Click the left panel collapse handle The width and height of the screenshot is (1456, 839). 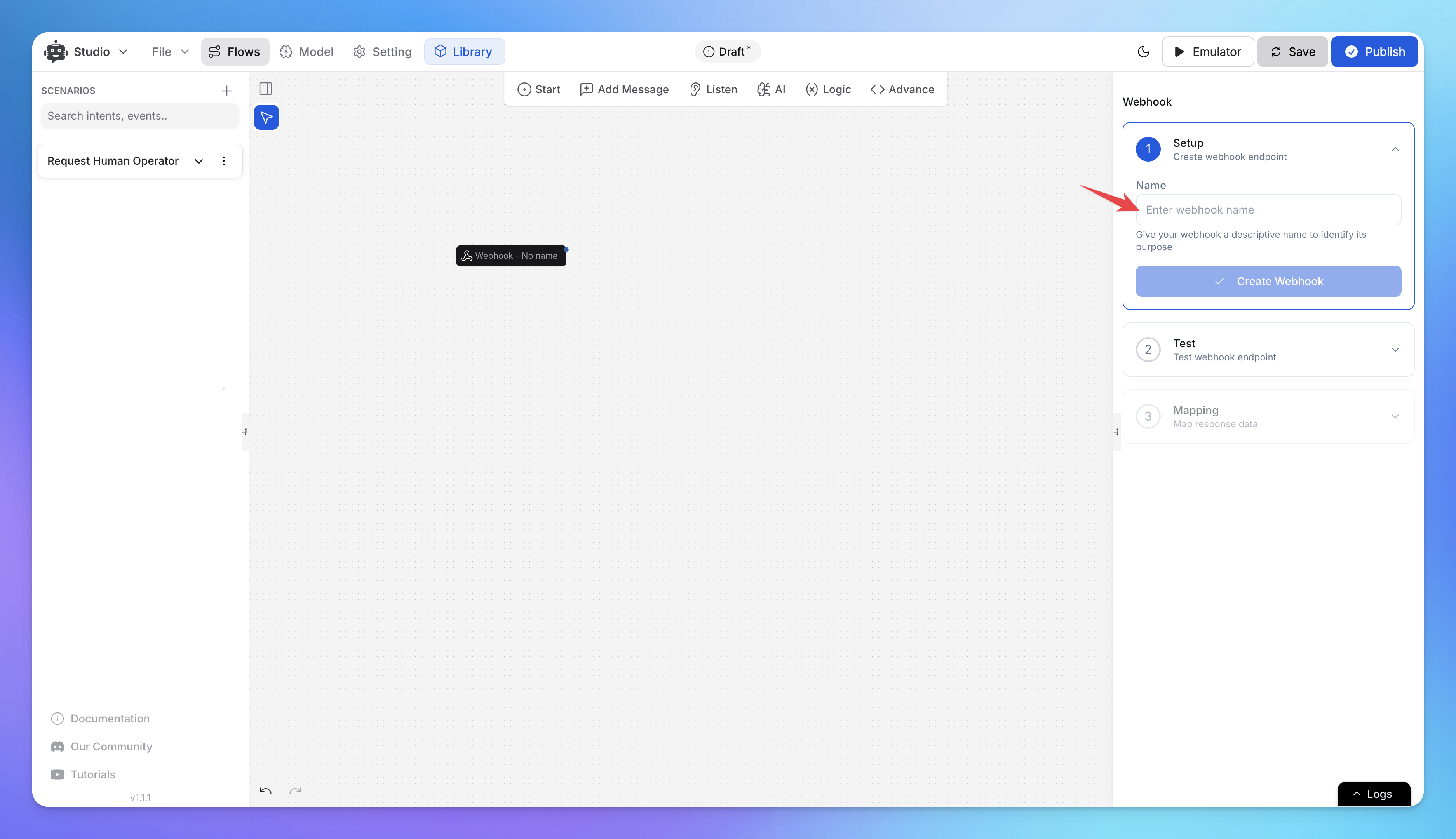click(245, 432)
